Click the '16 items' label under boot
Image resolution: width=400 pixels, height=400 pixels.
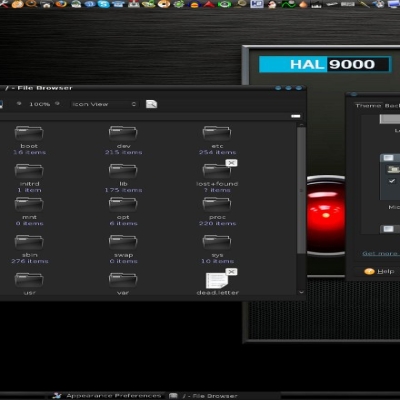tap(29, 152)
